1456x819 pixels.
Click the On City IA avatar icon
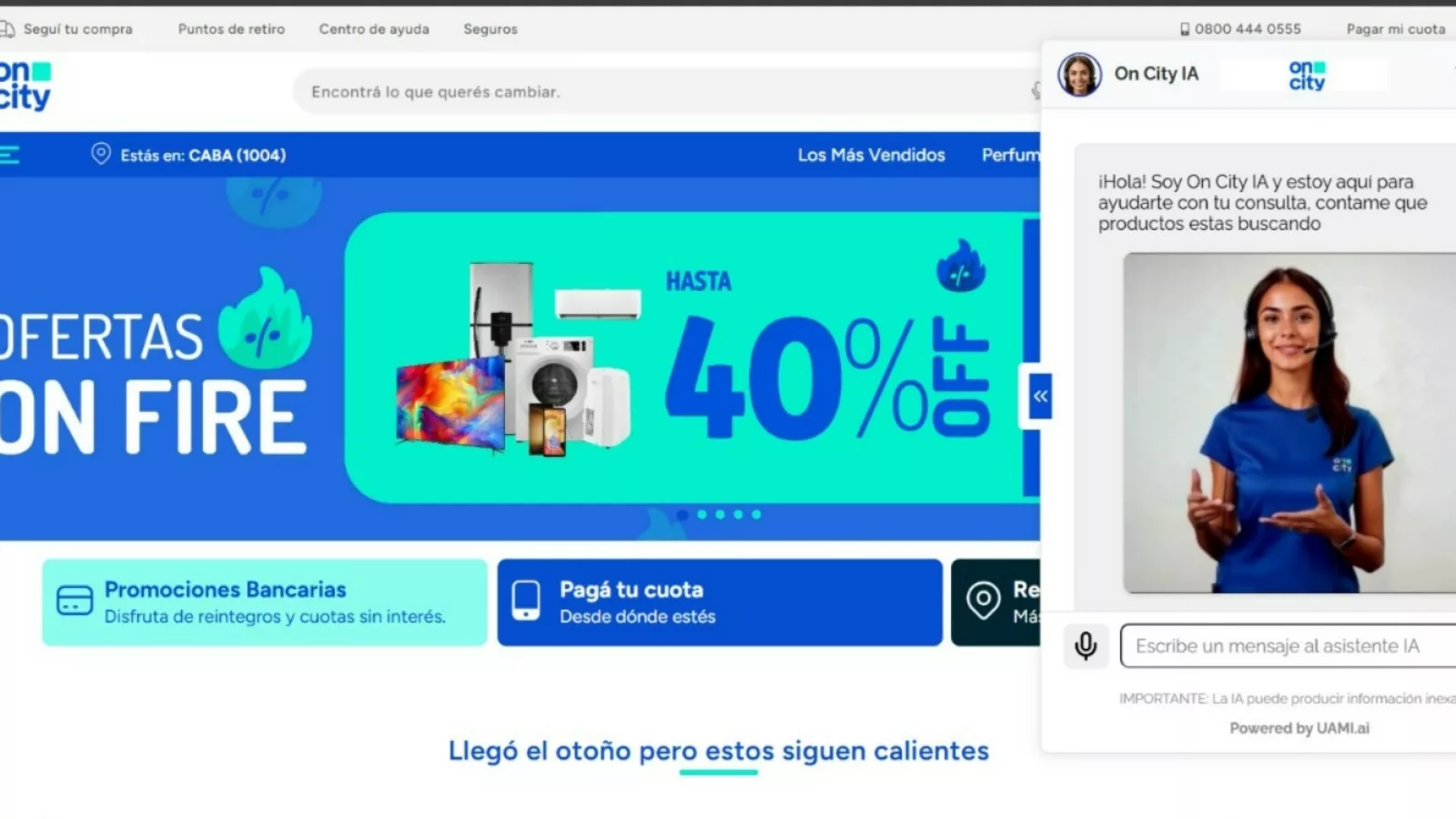point(1079,75)
